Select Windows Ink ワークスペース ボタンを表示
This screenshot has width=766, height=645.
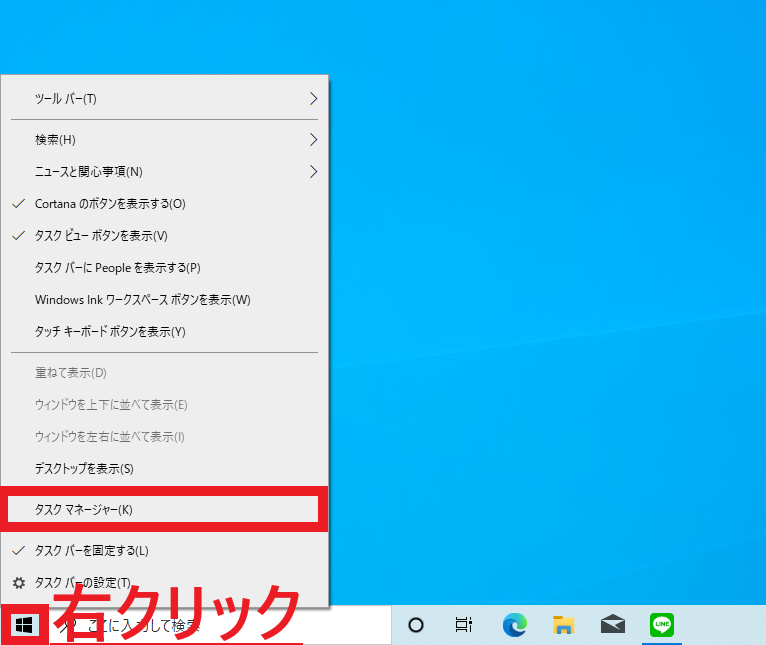tap(142, 300)
